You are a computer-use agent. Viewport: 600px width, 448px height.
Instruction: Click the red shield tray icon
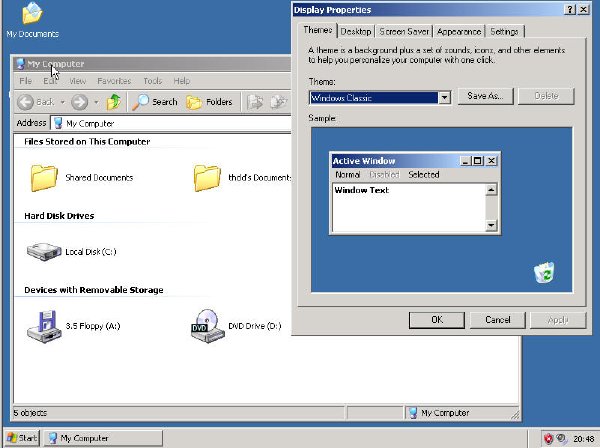coord(549,438)
